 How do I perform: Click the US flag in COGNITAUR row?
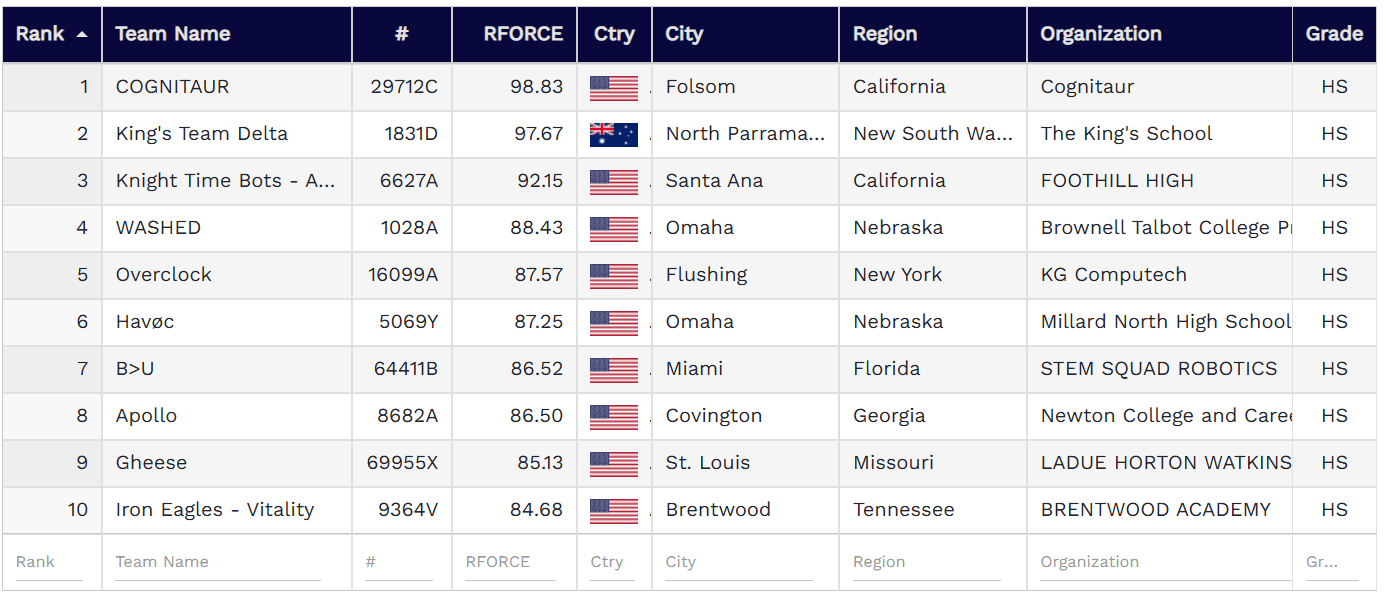[613, 87]
